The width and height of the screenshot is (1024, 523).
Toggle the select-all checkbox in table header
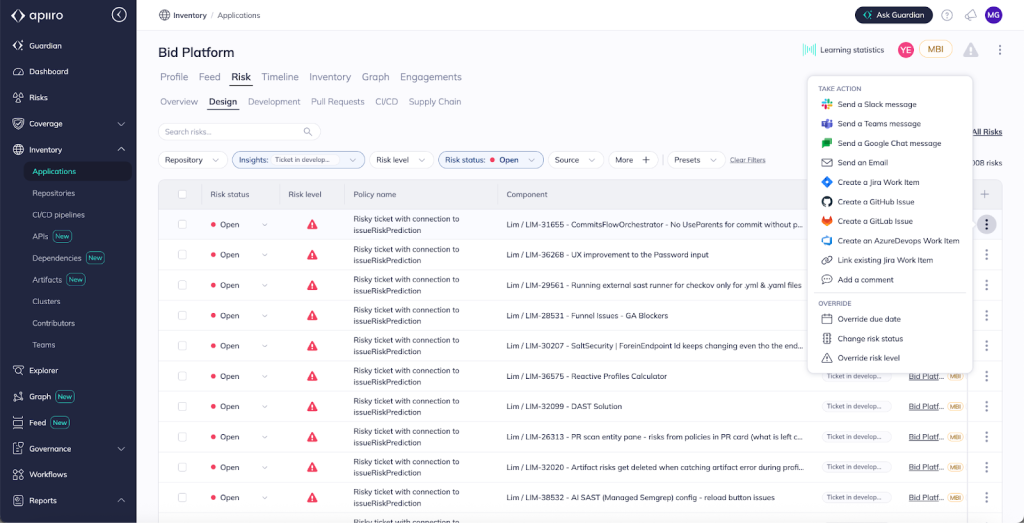182,194
